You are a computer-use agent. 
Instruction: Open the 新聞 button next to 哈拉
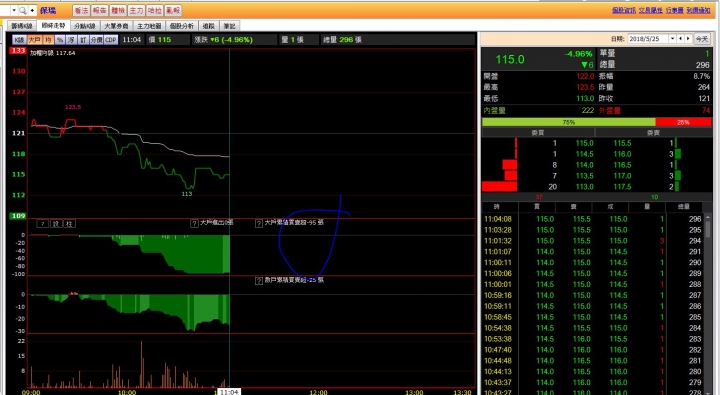tap(173, 10)
